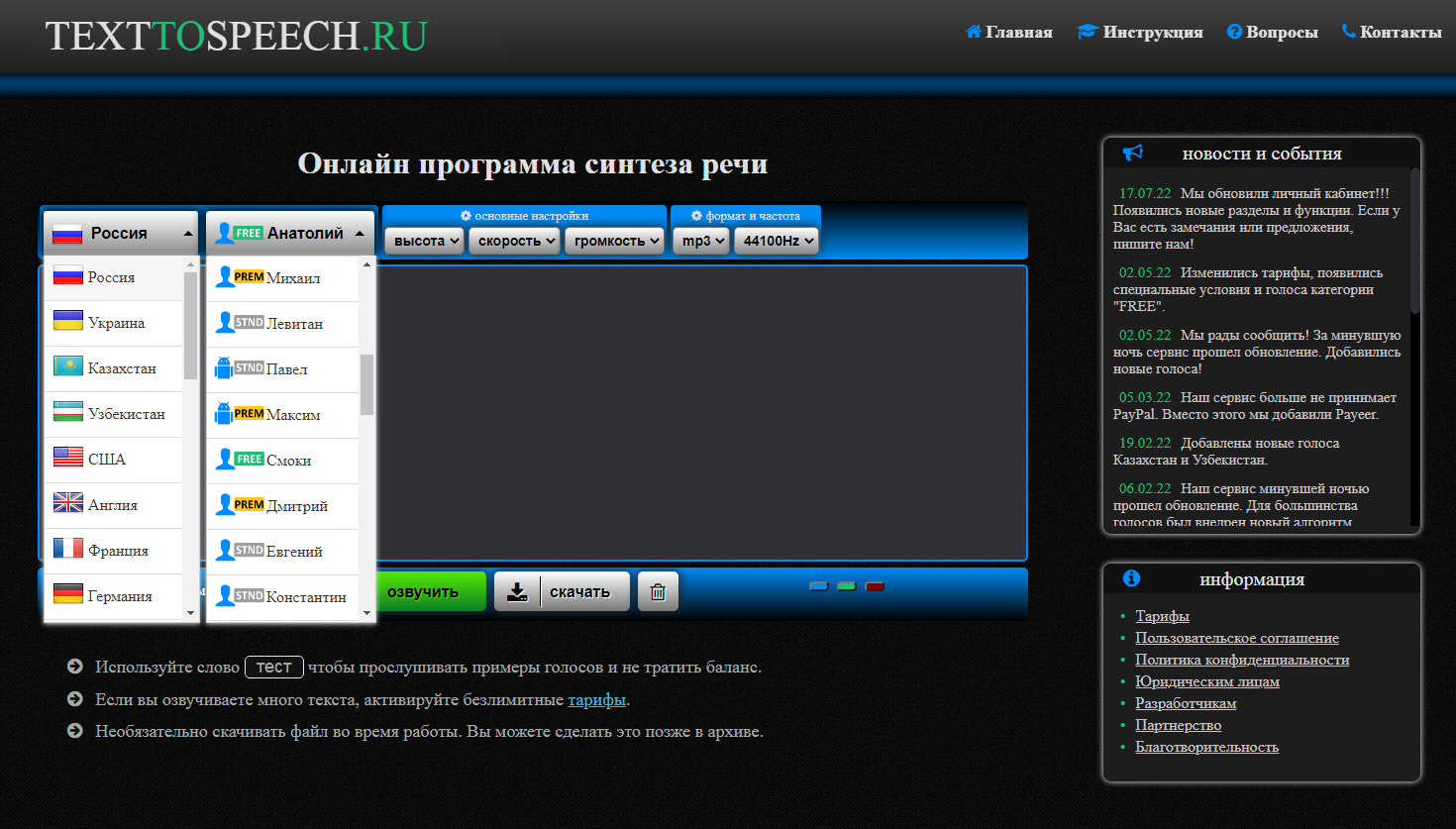The image size is (1456, 829).
Task: Click the PREM badge next to Михаил
Action: click(x=249, y=277)
